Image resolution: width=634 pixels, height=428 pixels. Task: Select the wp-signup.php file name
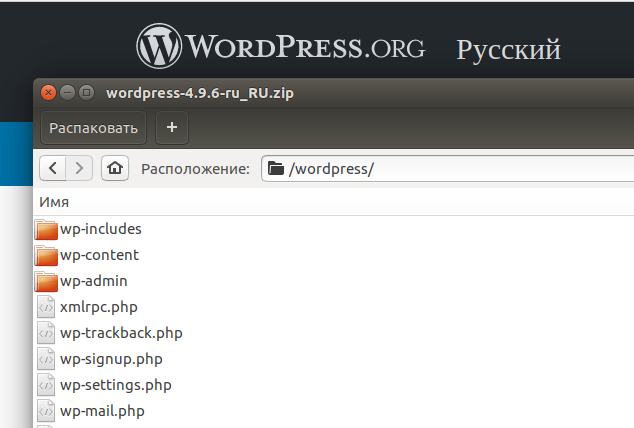pyautogui.click(x=111, y=359)
